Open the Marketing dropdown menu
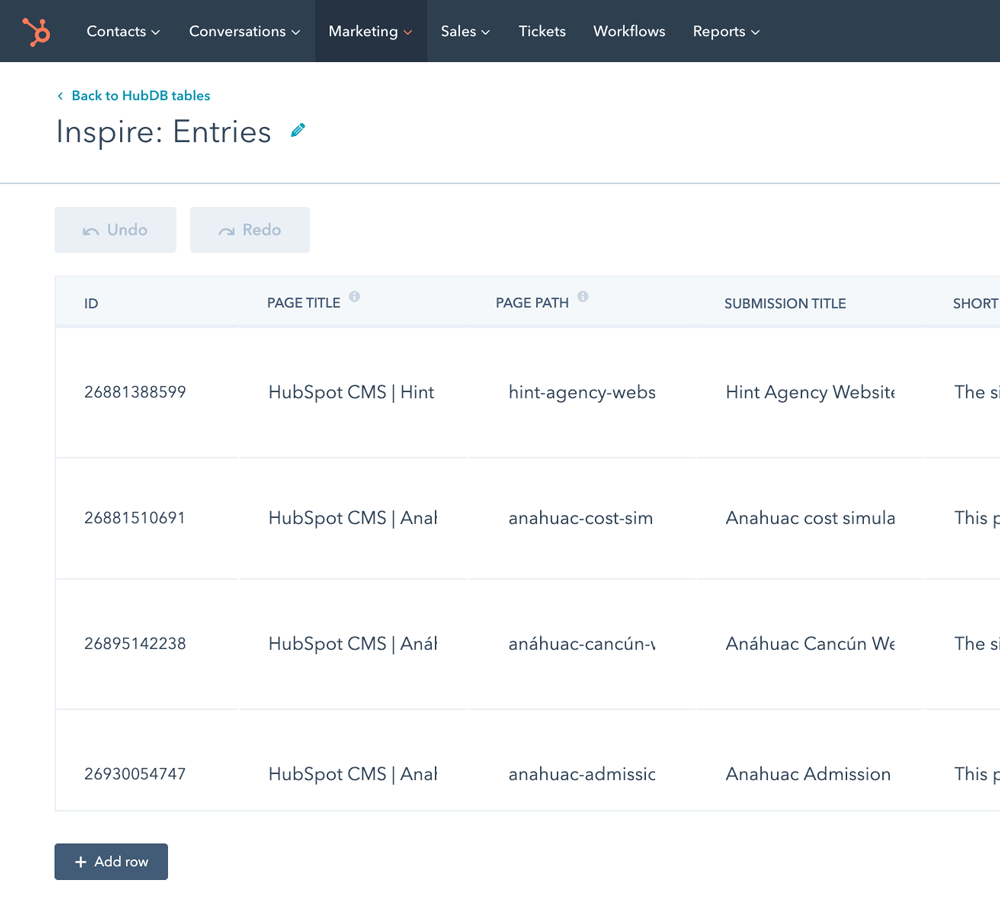This screenshot has height=917, width=1000. [x=371, y=31]
